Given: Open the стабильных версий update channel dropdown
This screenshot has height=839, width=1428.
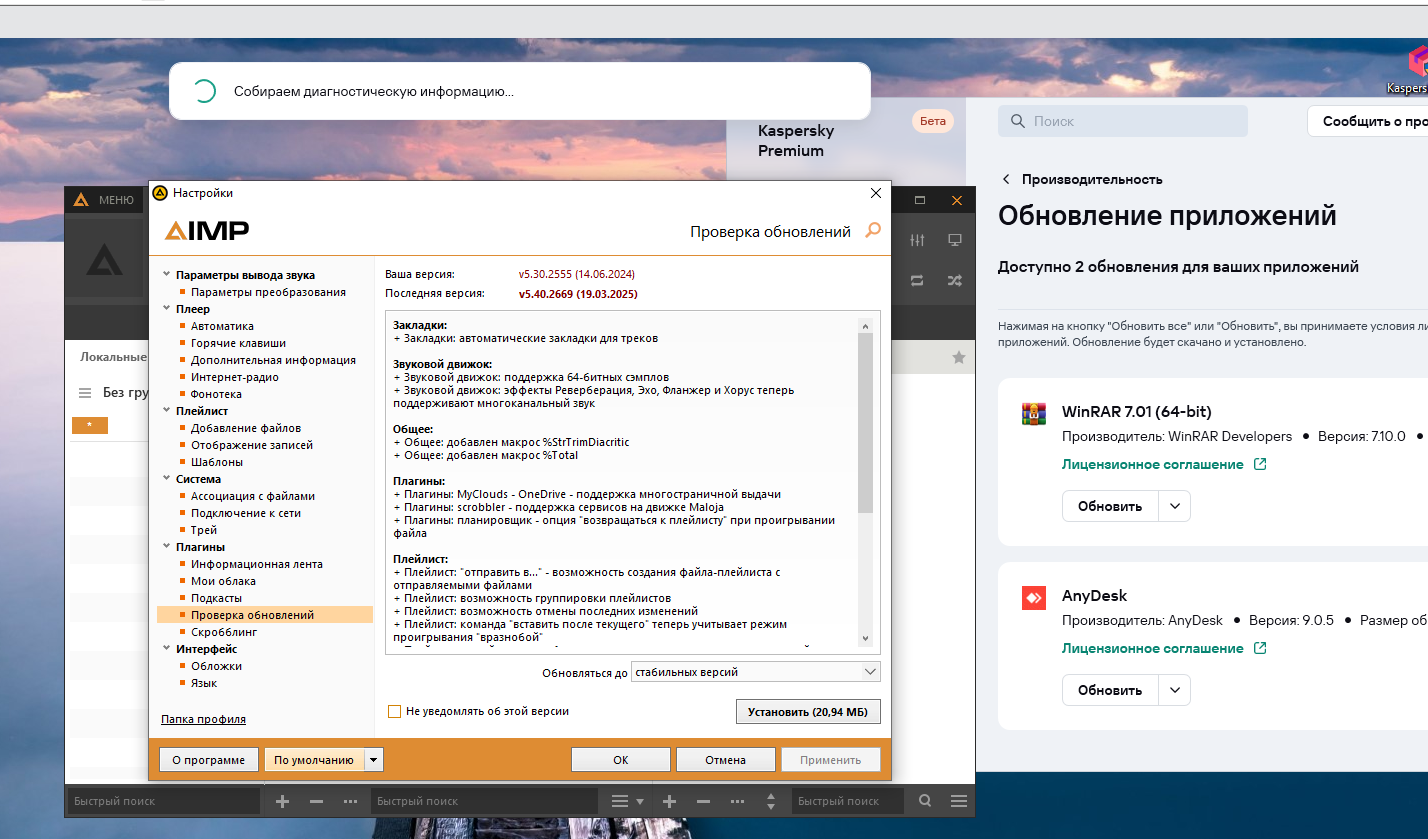Looking at the screenshot, I should coord(756,672).
